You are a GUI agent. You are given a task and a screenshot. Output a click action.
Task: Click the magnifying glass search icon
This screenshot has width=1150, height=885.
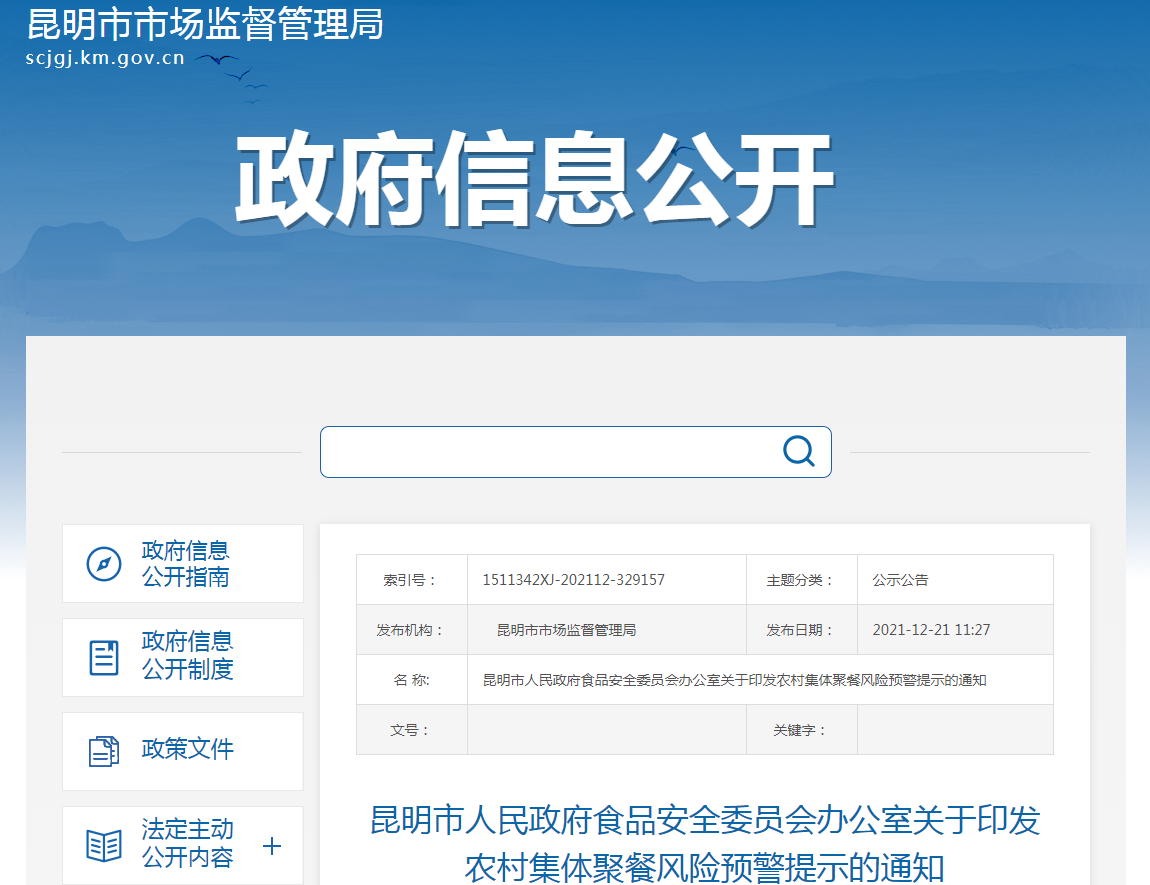coord(798,452)
